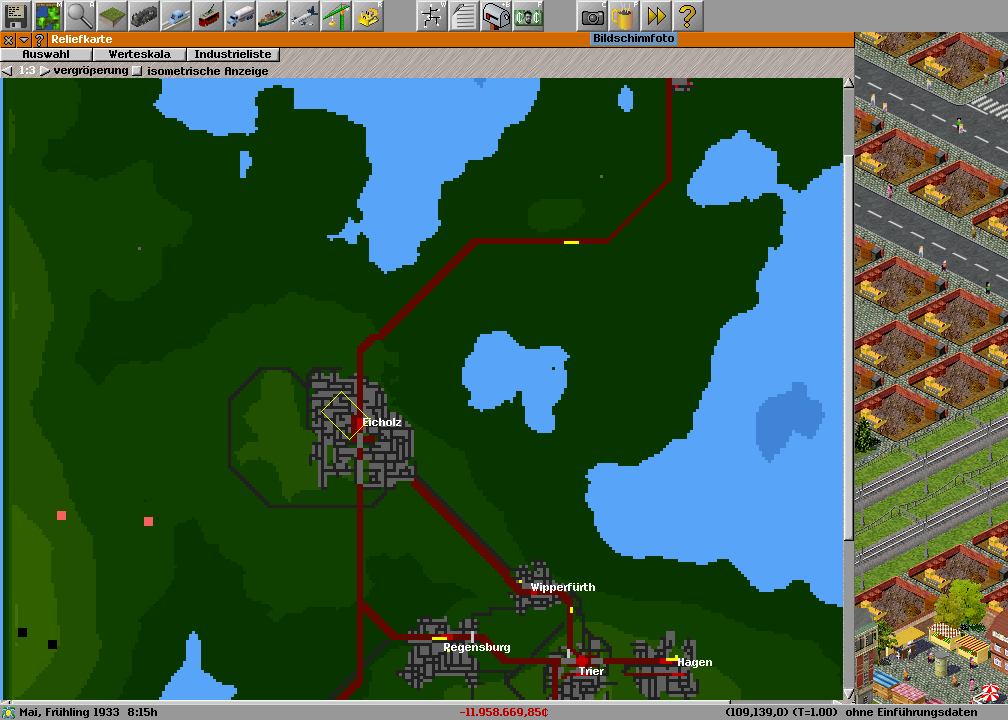Click the right arrow to increase map zoom
Screen dimensions: 1008x720
click(x=45, y=71)
